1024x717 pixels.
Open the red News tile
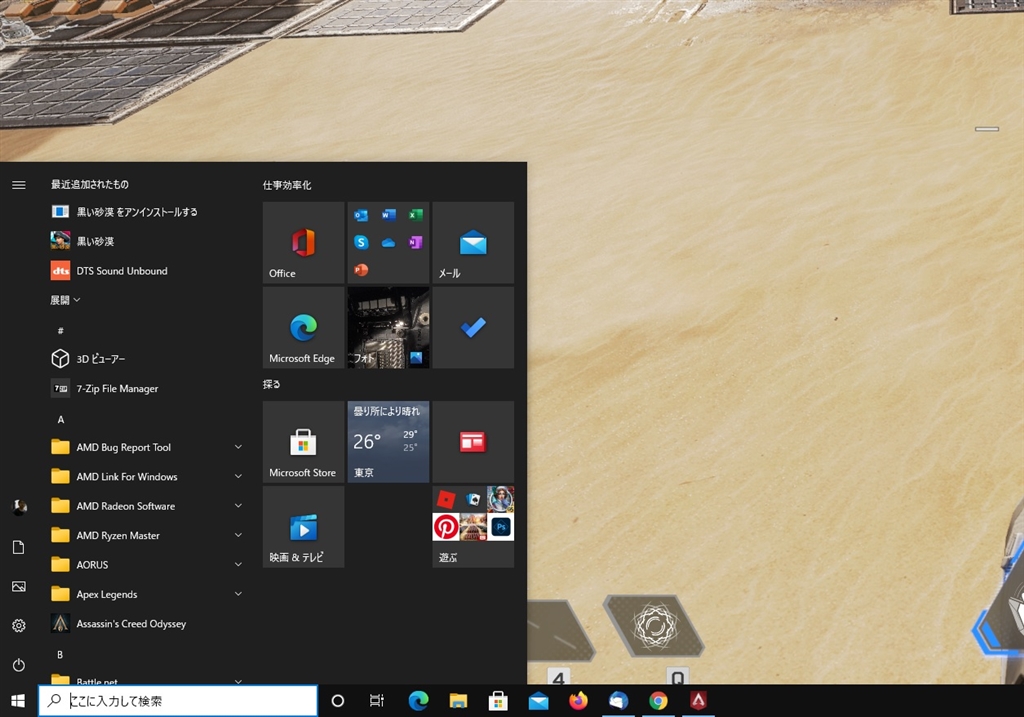(x=473, y=441)
